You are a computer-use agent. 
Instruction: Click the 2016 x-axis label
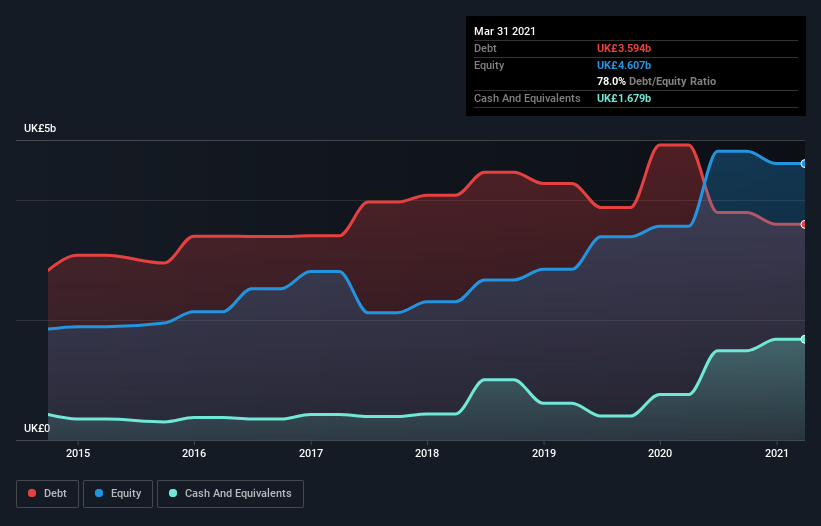click(x=194, y=453)
